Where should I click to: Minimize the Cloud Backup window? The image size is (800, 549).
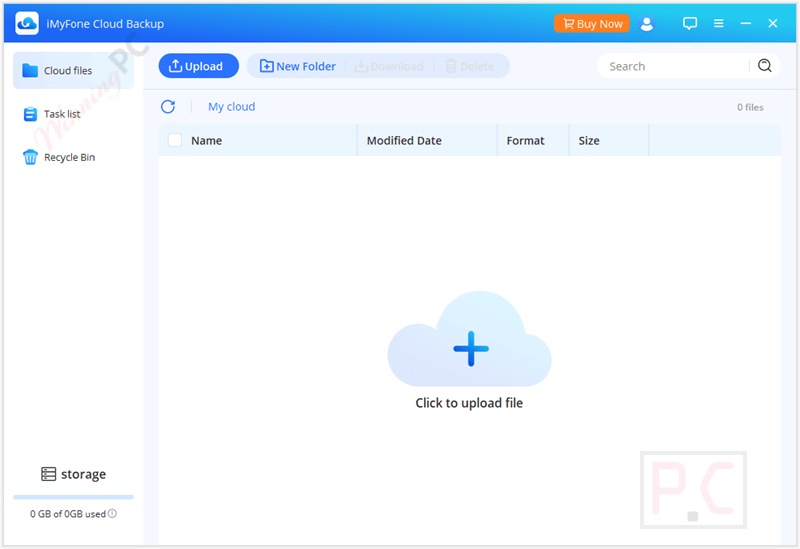[745, 23]
